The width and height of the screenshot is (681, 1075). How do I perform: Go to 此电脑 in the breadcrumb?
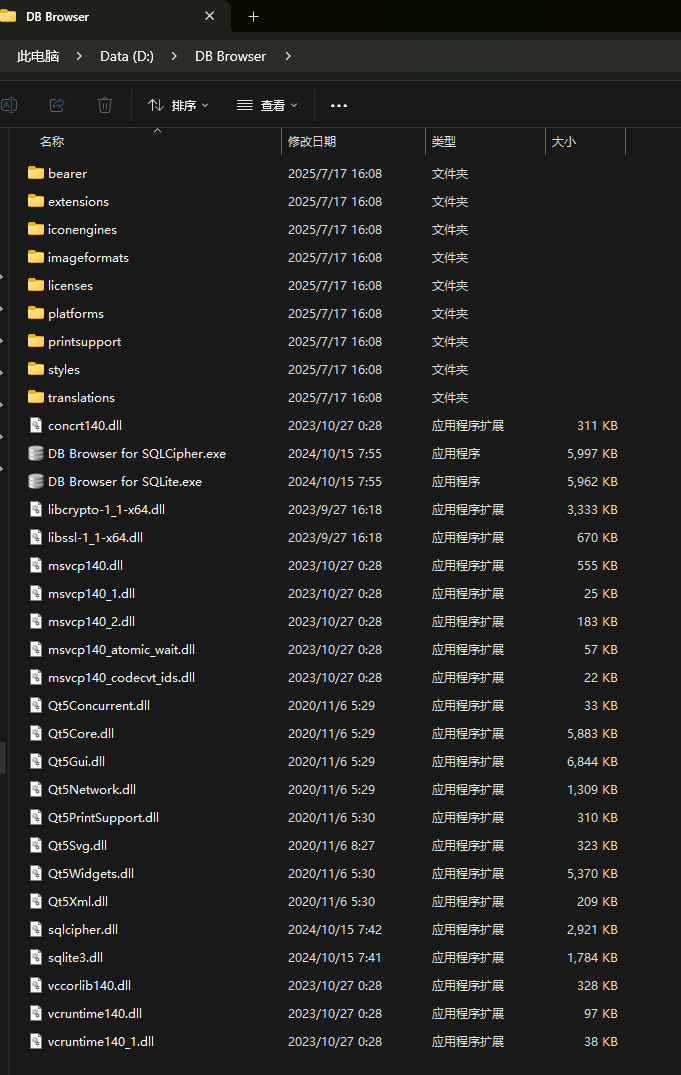click(x=38, y=56)
